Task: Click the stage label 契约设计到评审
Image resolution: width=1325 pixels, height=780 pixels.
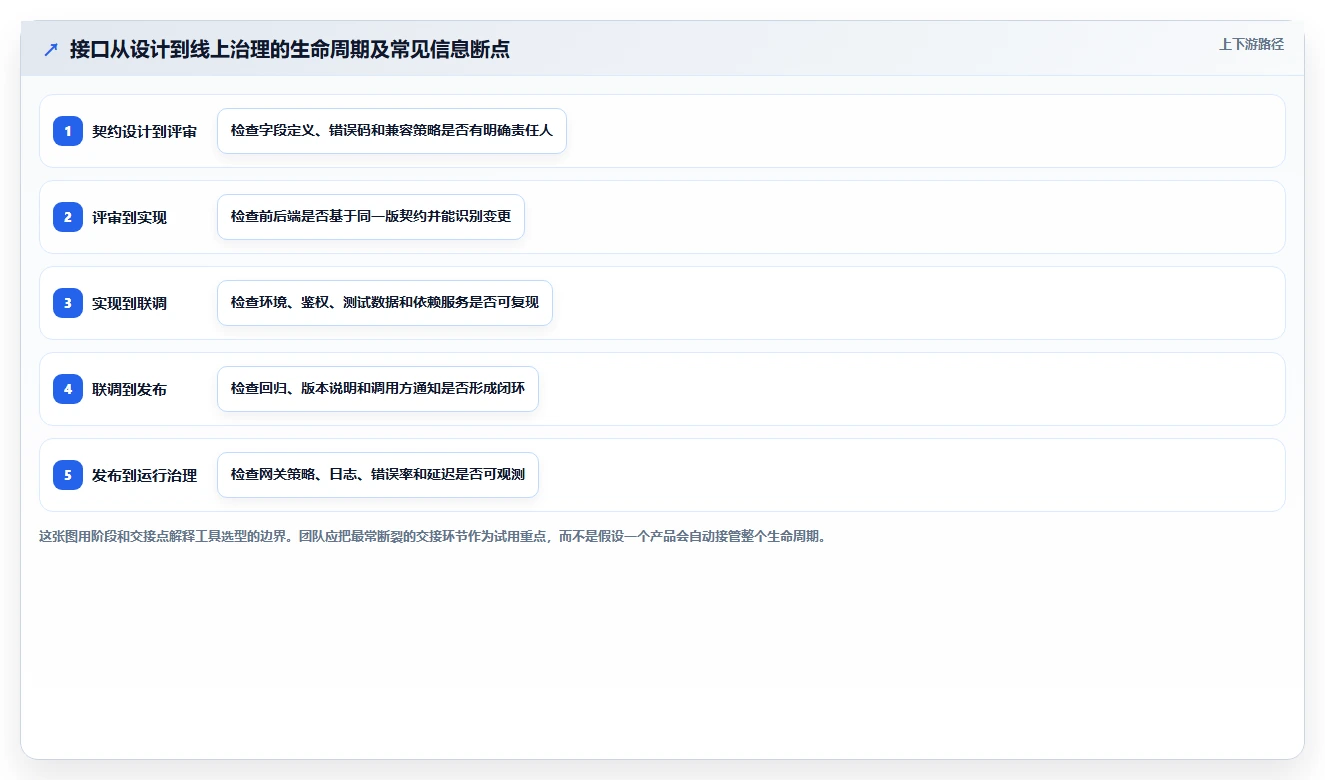Action: click(x=144, y=132)
